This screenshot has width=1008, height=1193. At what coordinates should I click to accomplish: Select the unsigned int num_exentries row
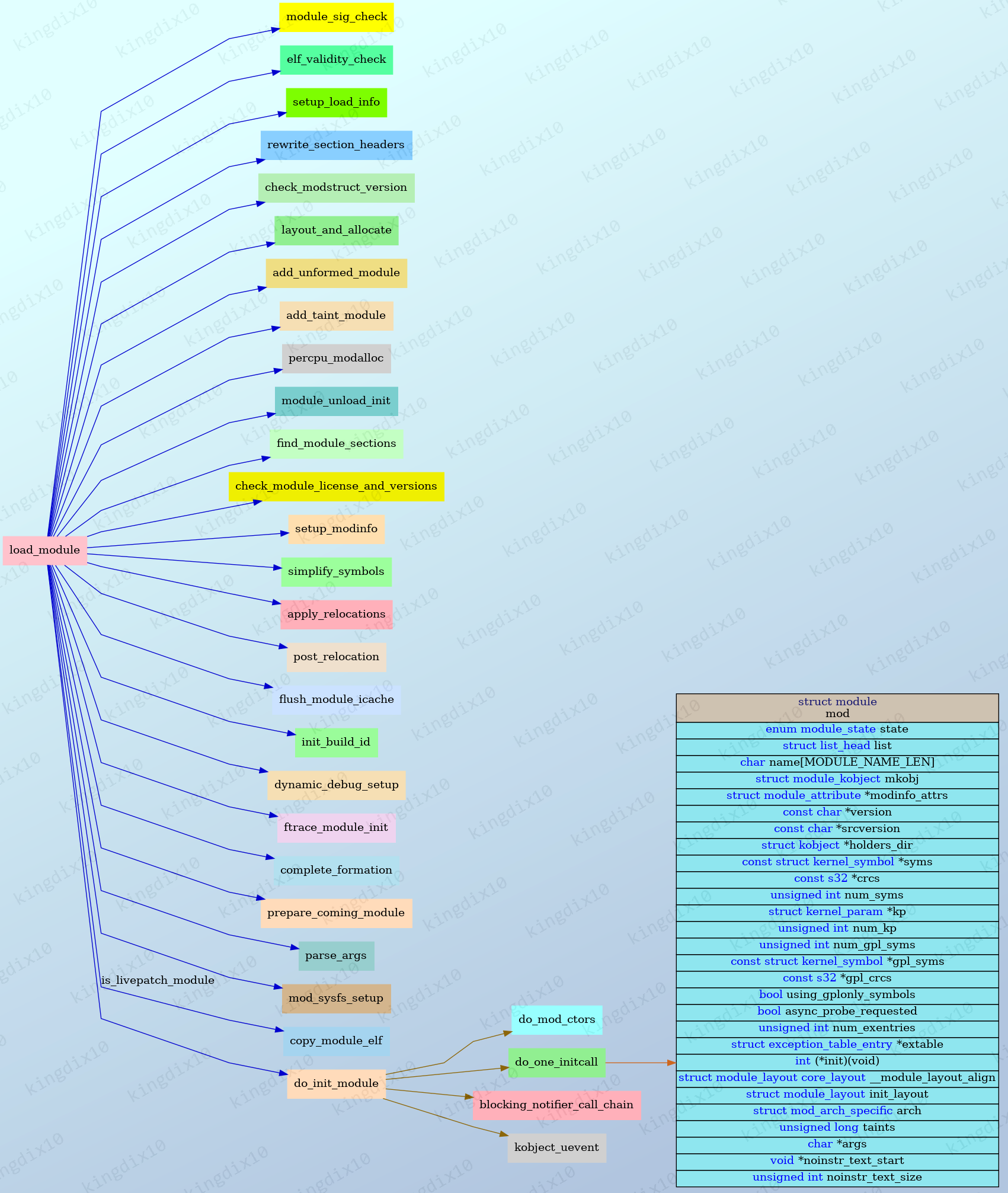pyautogui.click(x=837, y=1028)
